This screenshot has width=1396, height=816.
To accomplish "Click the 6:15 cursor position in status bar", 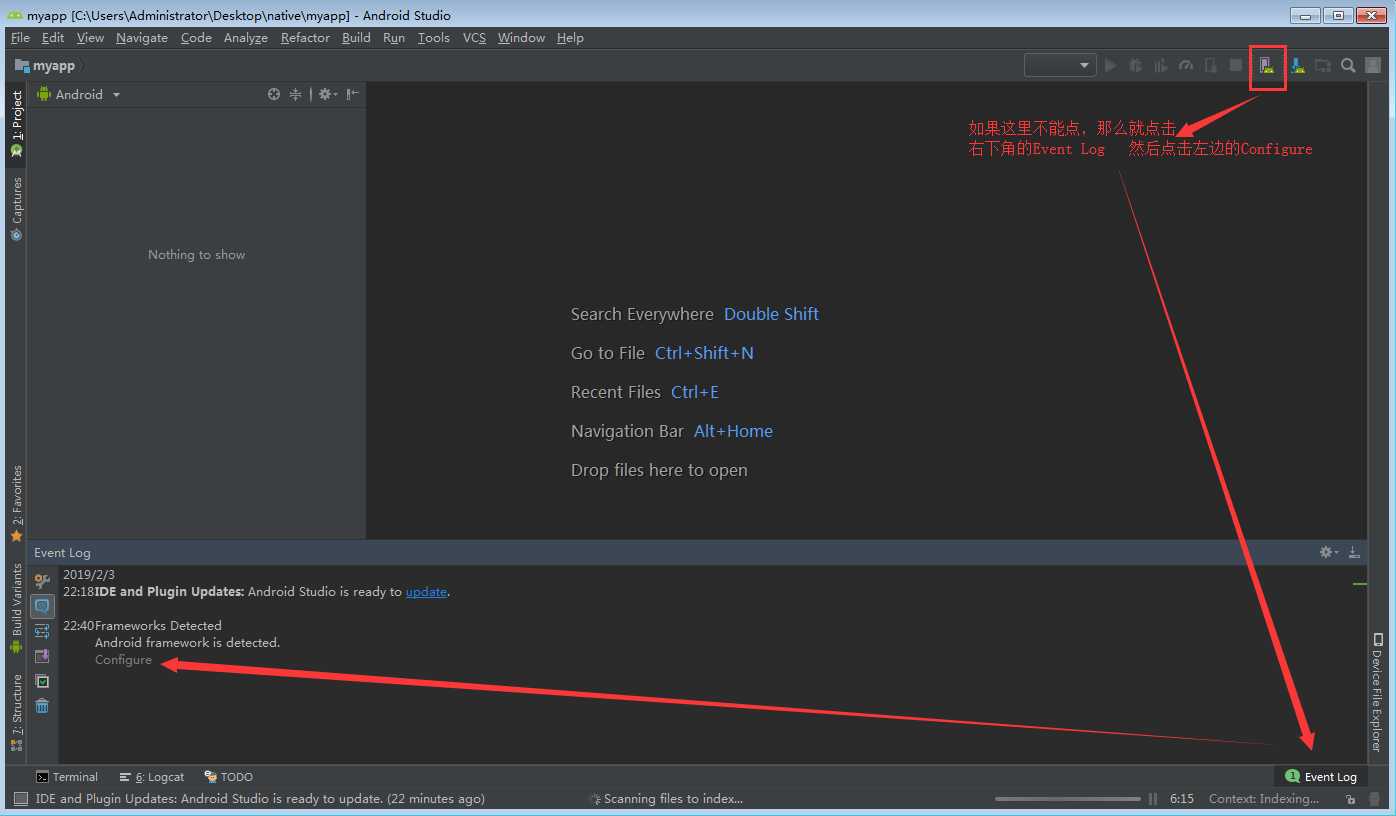I will point(1182,799).
